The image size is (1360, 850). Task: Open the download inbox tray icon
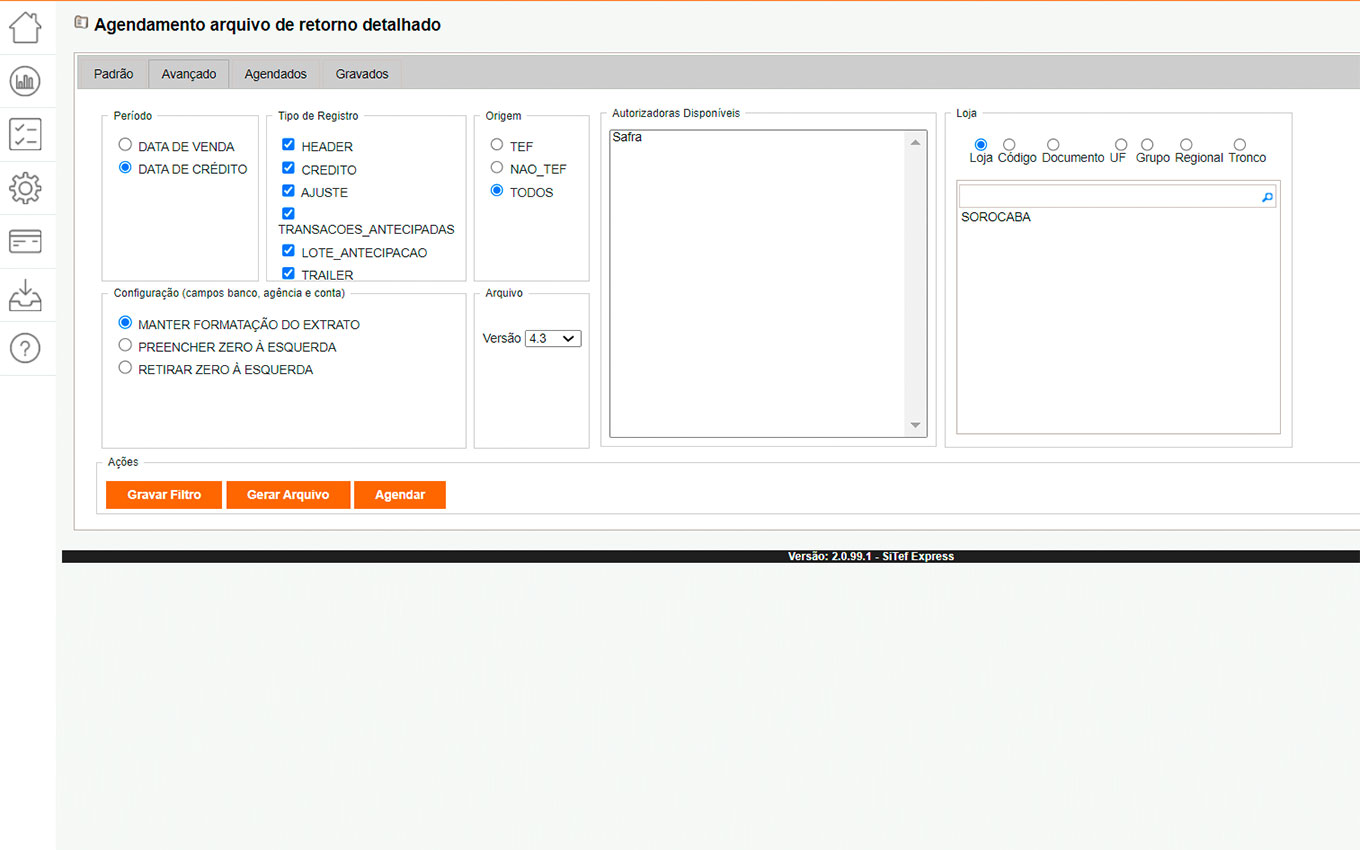[25, 295]
